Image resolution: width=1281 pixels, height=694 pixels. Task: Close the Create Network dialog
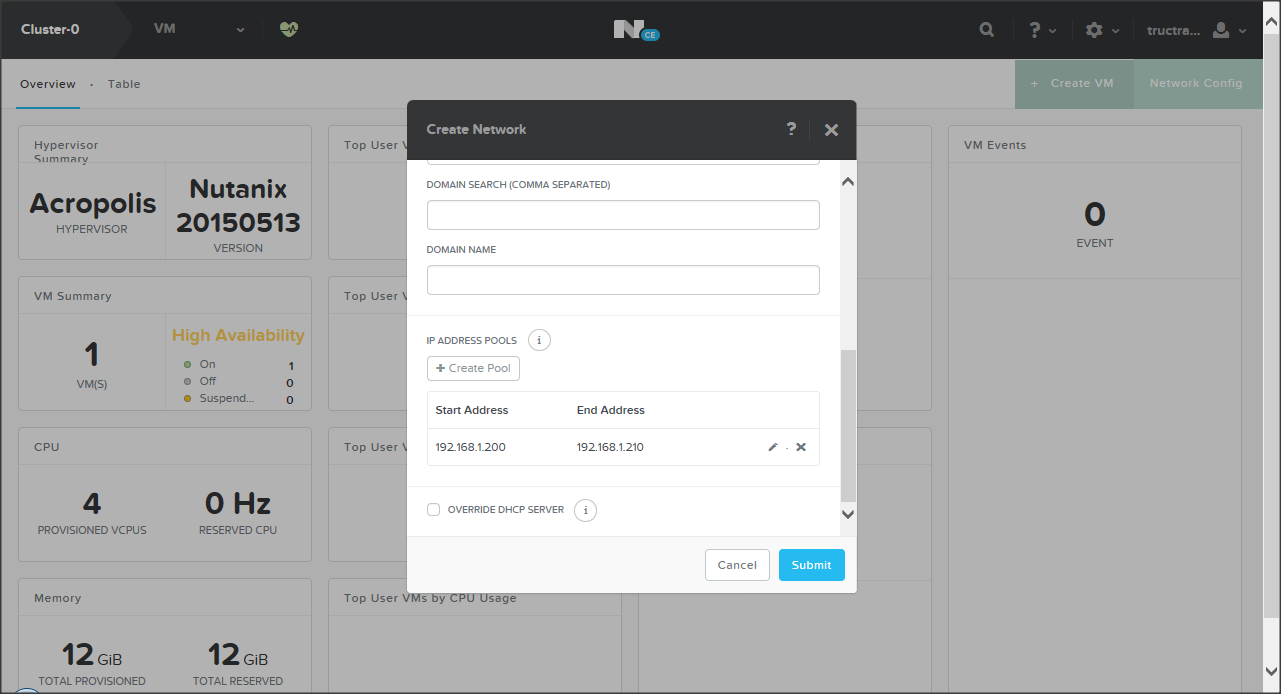(x=831, y=130)
